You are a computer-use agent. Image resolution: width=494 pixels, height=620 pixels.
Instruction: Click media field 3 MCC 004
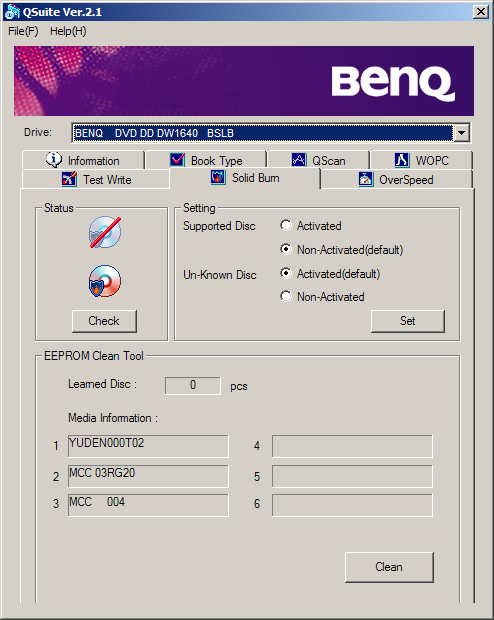pos(148,505)
